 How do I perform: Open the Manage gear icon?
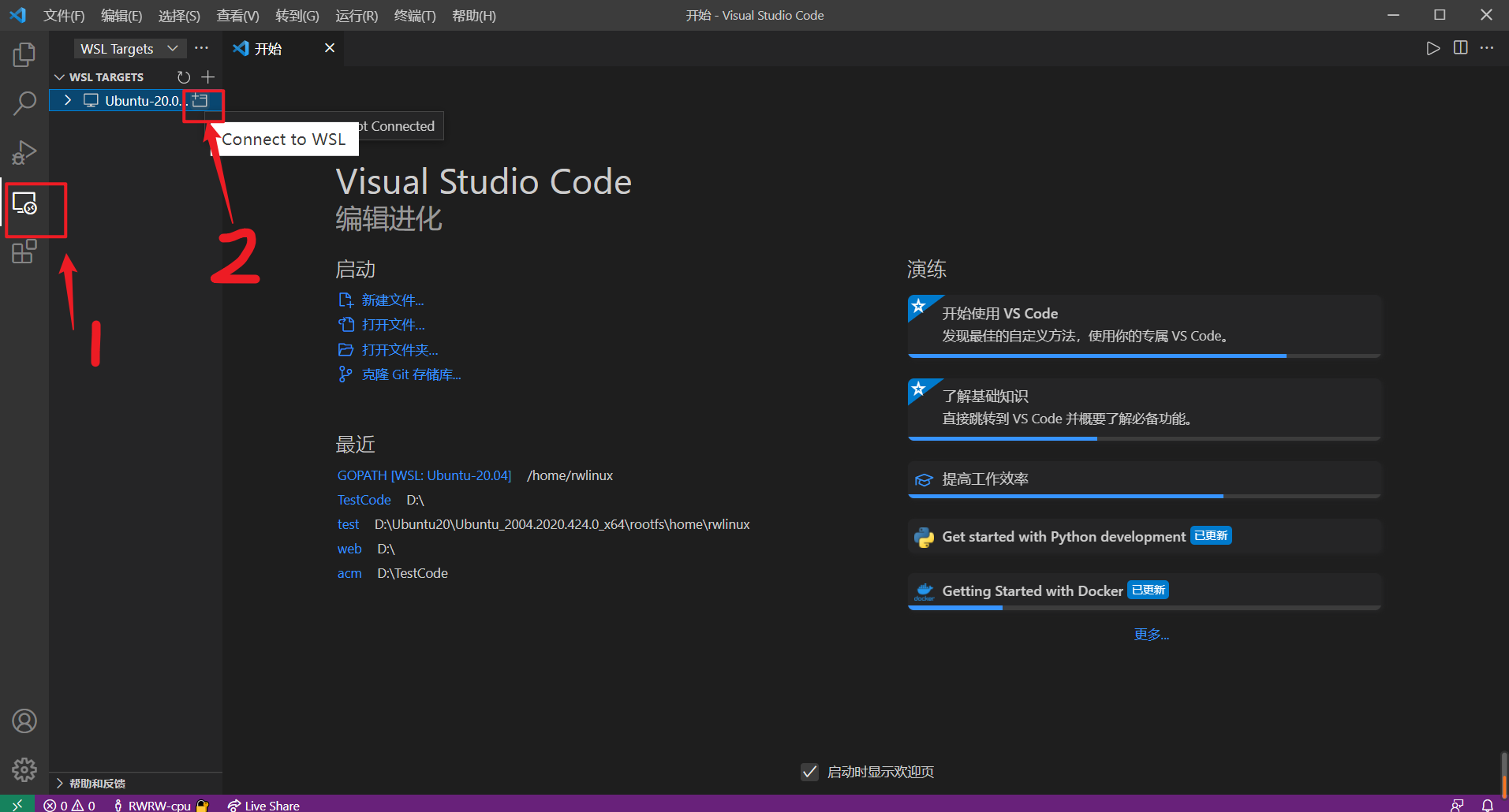tap(24, 769)
